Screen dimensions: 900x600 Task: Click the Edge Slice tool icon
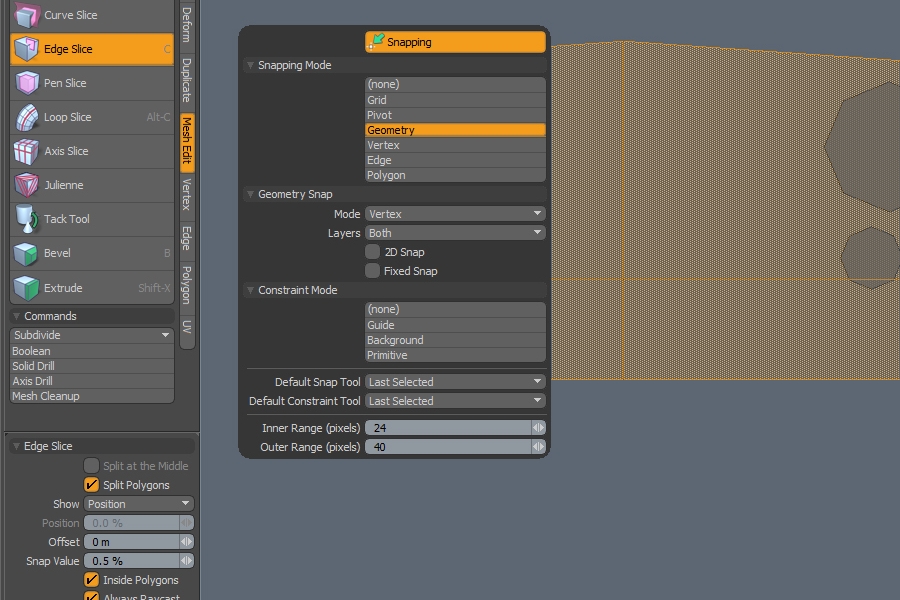pos(26,49)
